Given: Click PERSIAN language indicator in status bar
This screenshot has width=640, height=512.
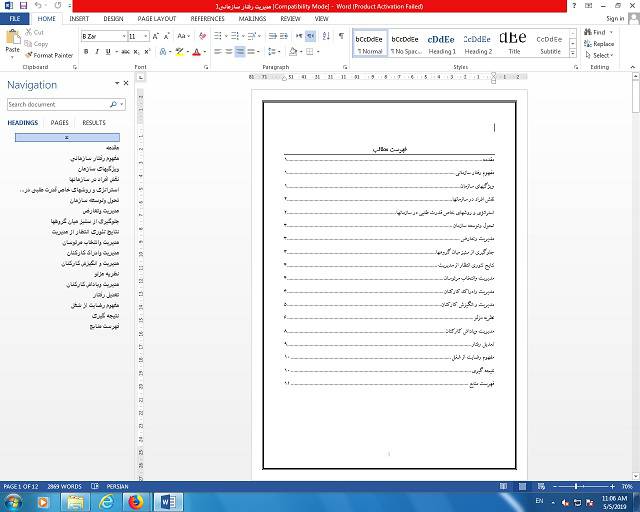Looking at the screenshot, I should pyautogui.click(x=117, y=486).
